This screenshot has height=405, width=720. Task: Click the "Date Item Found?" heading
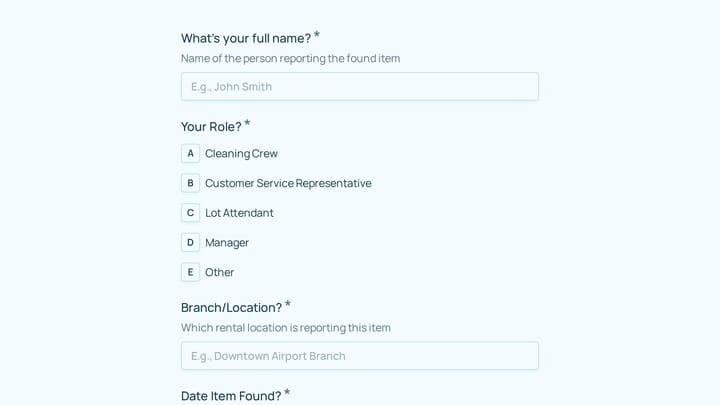pyautogui.click(x=231, y=396)
